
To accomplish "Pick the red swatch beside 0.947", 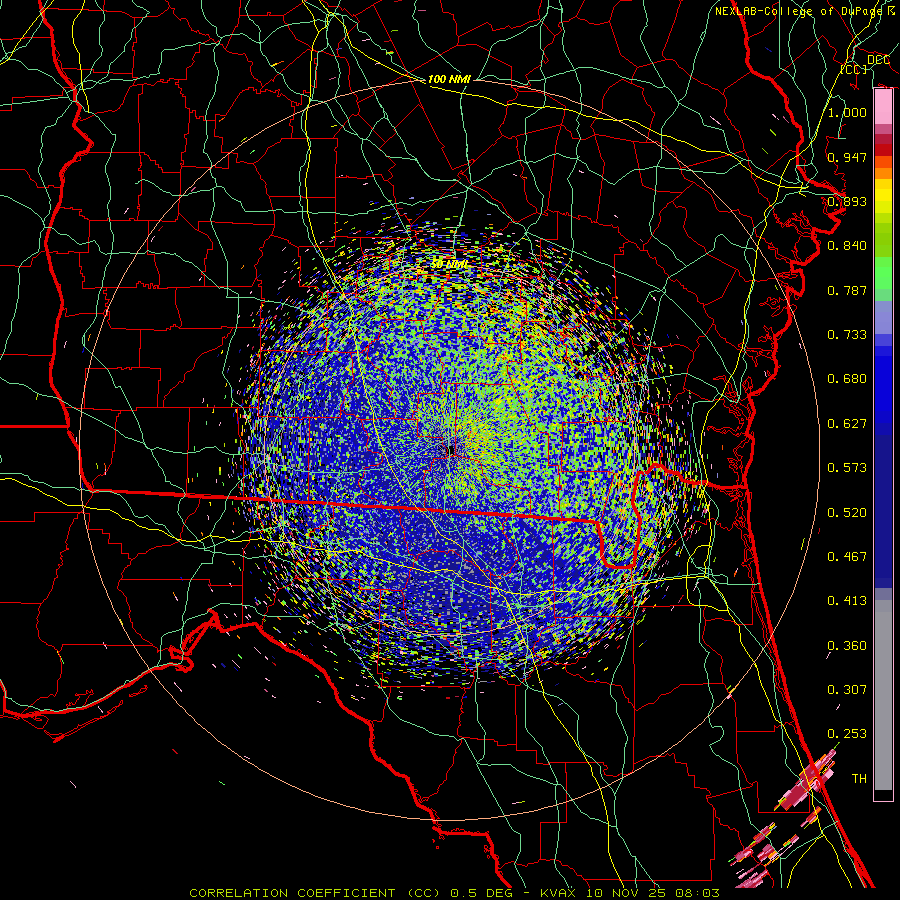I will 883,149.
